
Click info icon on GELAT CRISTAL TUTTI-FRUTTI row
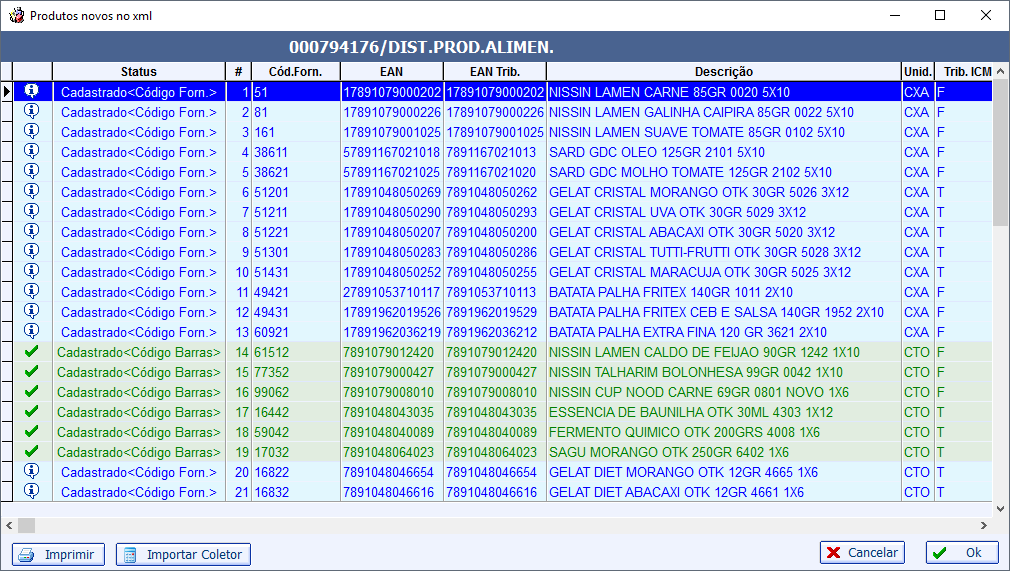tap(32, 251)
